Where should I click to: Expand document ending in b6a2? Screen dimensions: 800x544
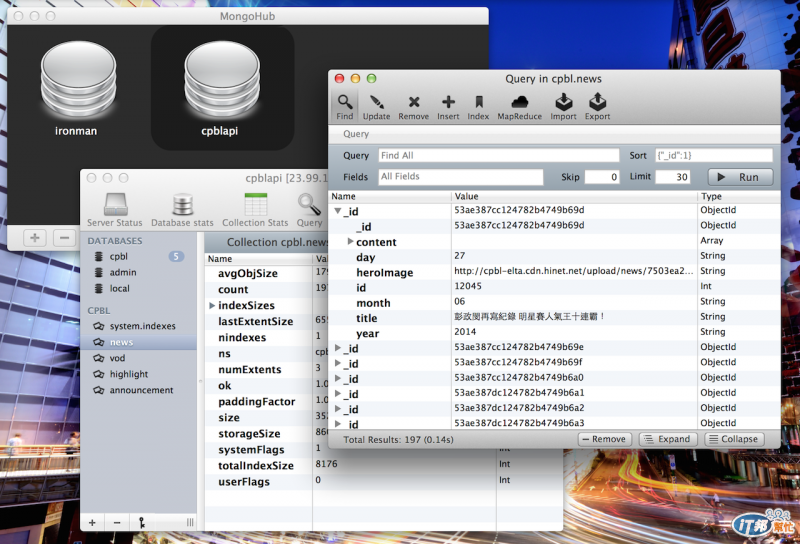coord(338,408)
